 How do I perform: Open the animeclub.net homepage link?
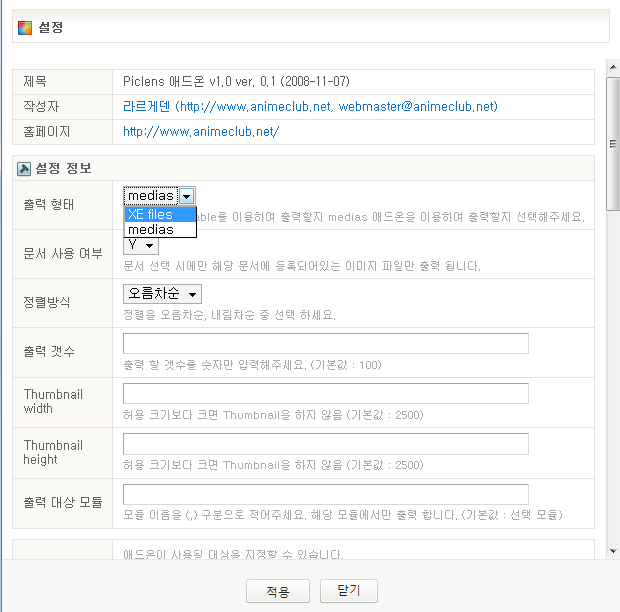200,131
